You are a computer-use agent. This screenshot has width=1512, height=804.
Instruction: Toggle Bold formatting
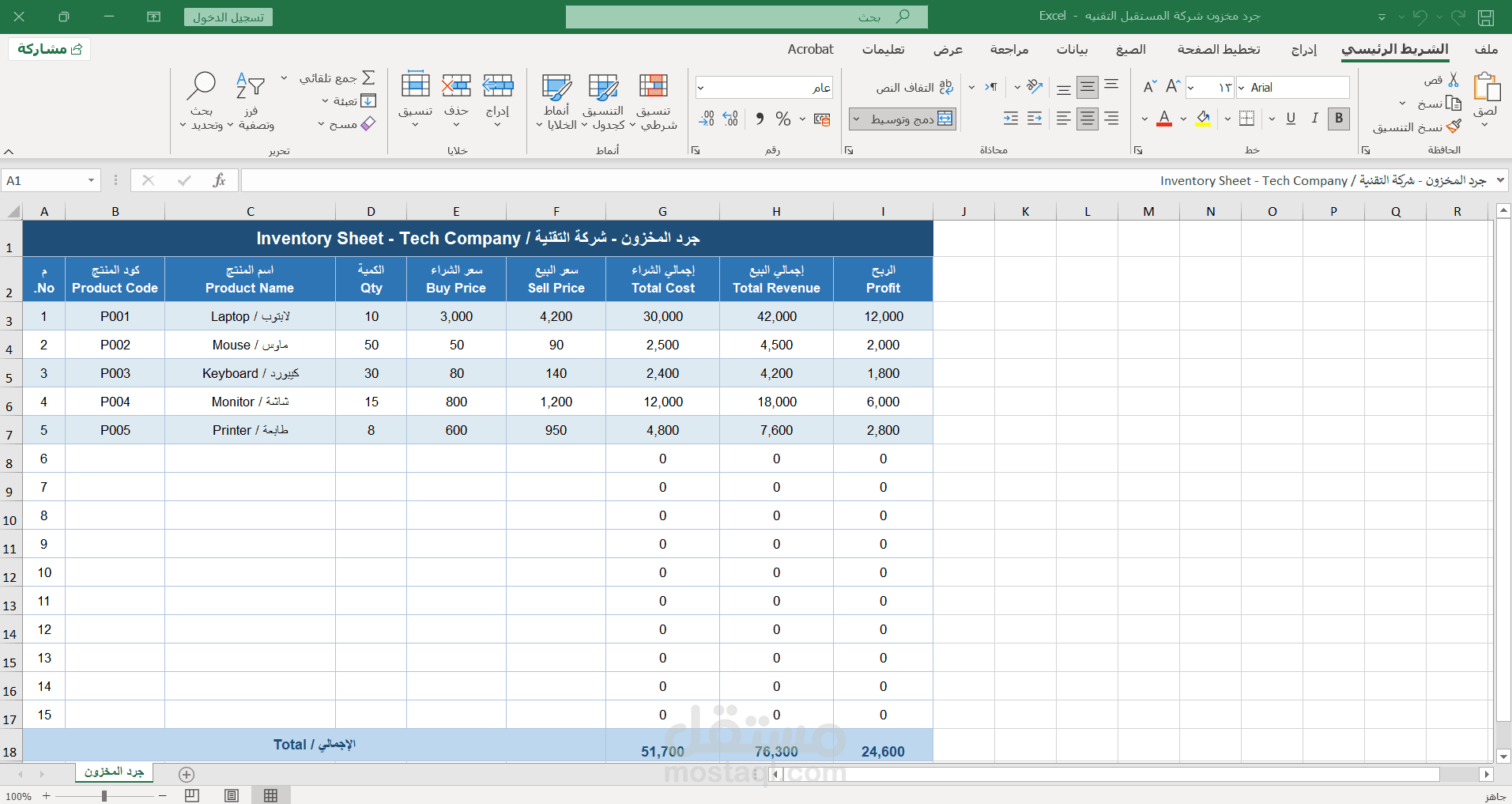pos(1339,119)
